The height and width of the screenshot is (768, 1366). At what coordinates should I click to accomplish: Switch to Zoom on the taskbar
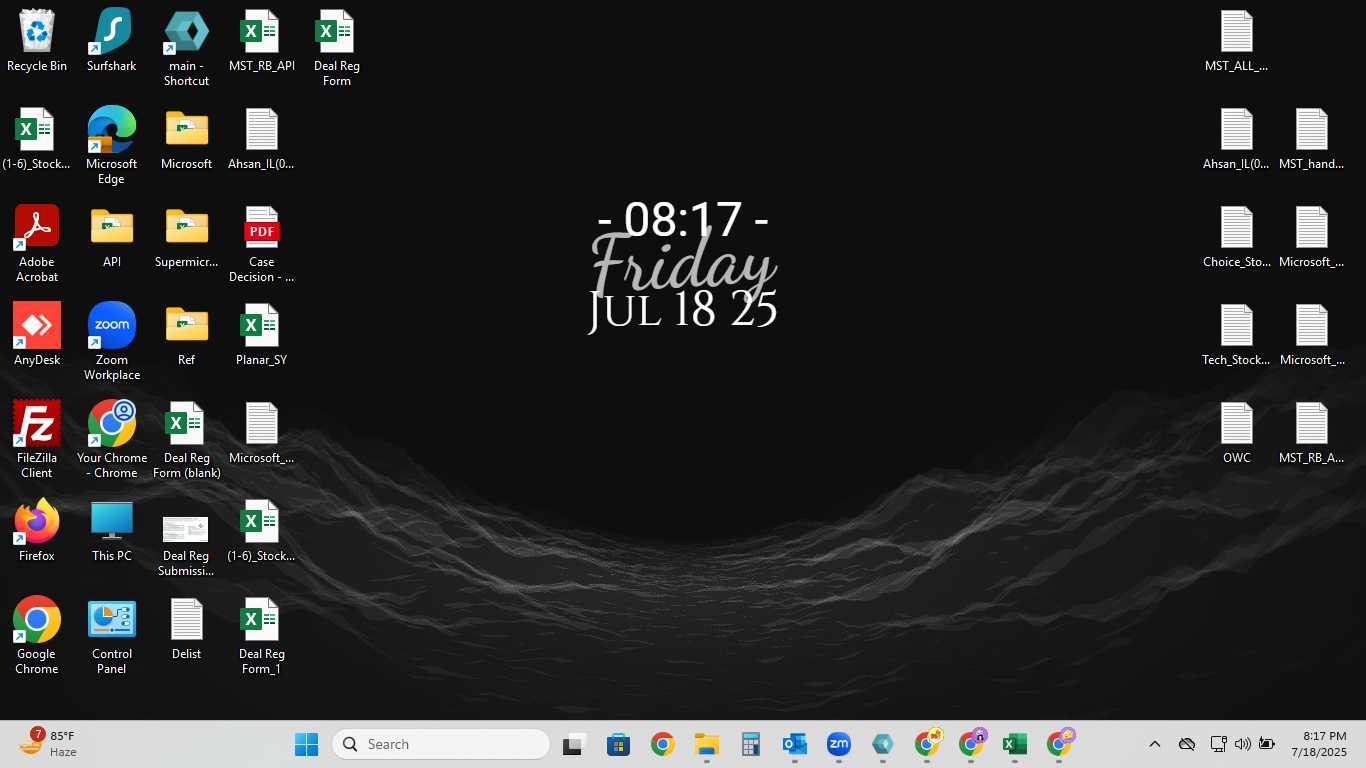[838, 744]
